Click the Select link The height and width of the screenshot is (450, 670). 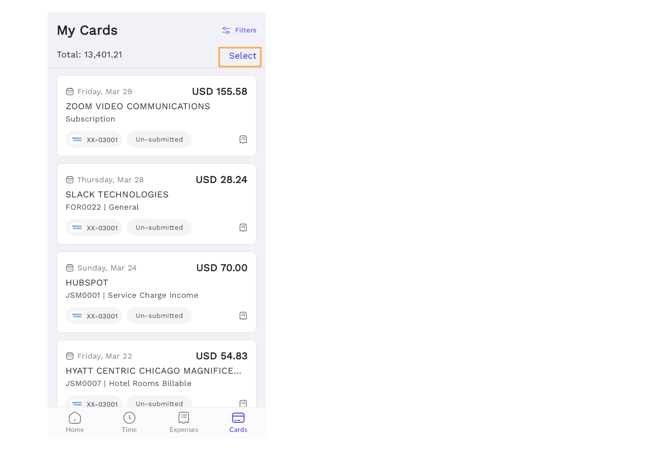point(242,56)
